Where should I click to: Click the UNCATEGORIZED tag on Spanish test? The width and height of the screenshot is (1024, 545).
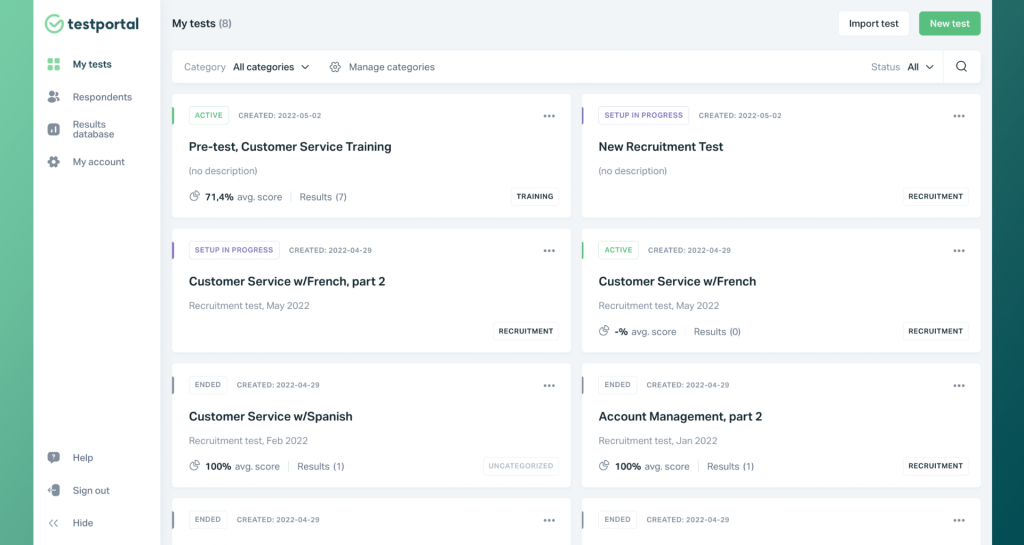(x=521, y=466)
